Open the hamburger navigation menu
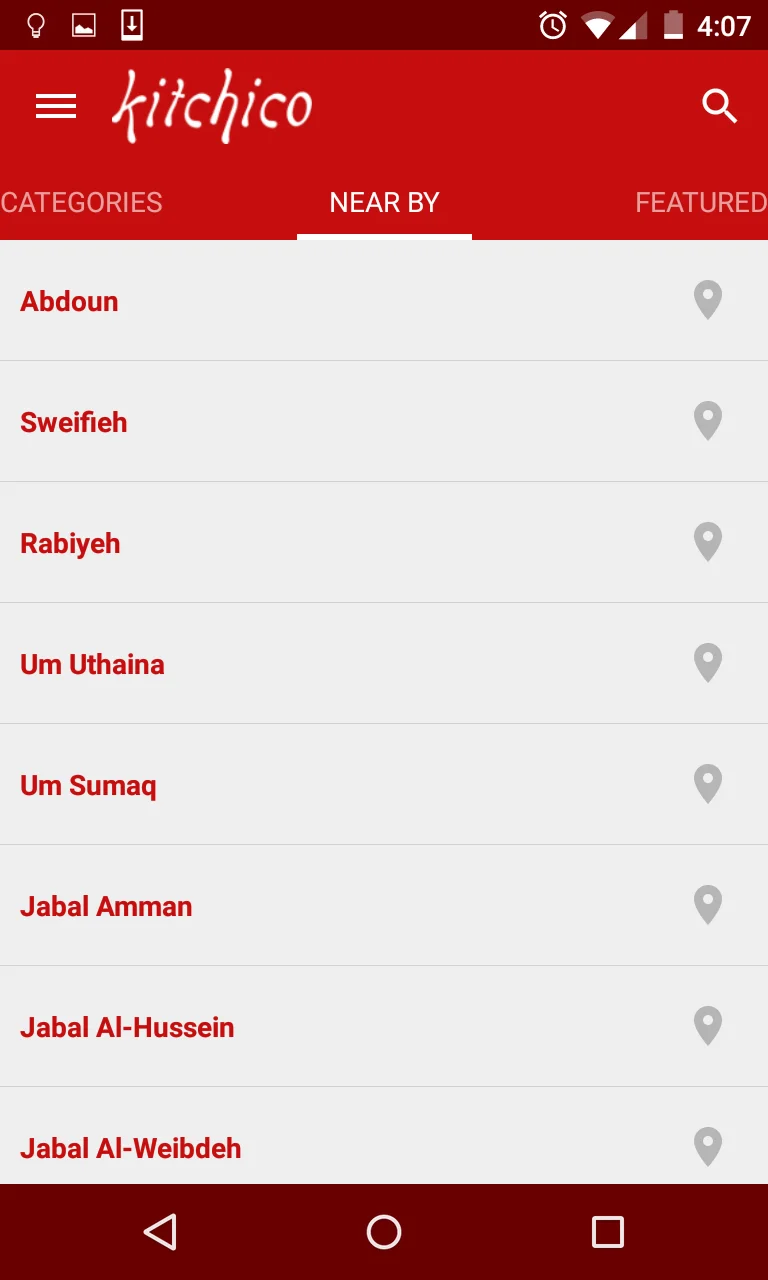The width and height of the screenshot is (768, 1280). coord(56,106)
